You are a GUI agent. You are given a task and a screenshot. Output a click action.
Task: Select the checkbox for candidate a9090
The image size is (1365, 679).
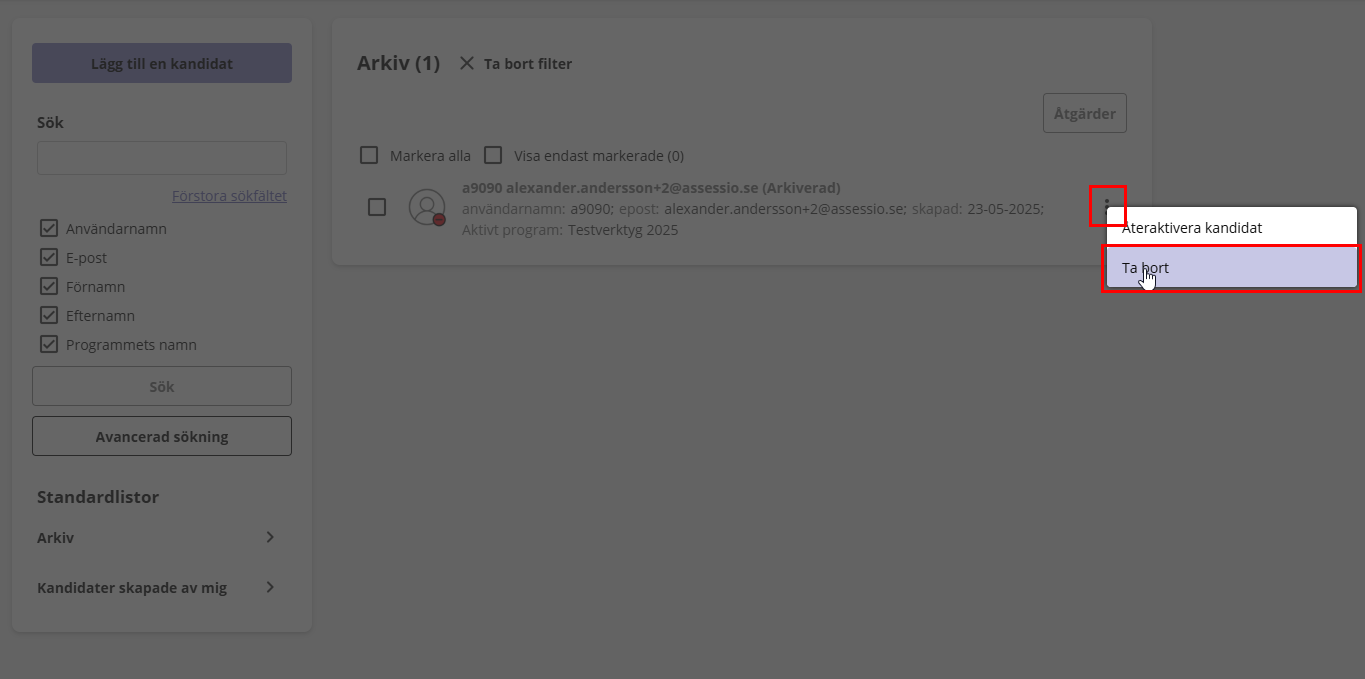(x=377, y=207)
